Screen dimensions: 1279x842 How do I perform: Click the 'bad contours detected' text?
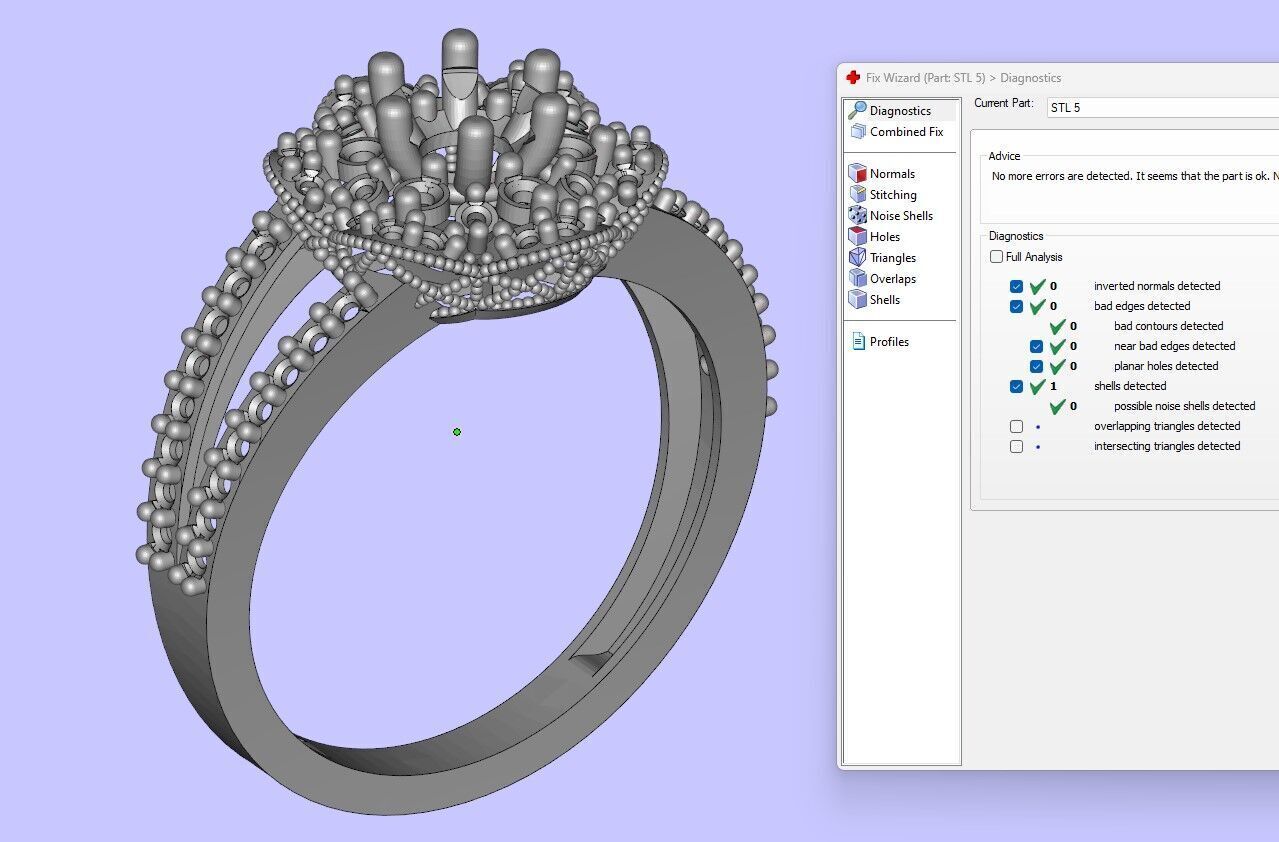point(1168,326)
